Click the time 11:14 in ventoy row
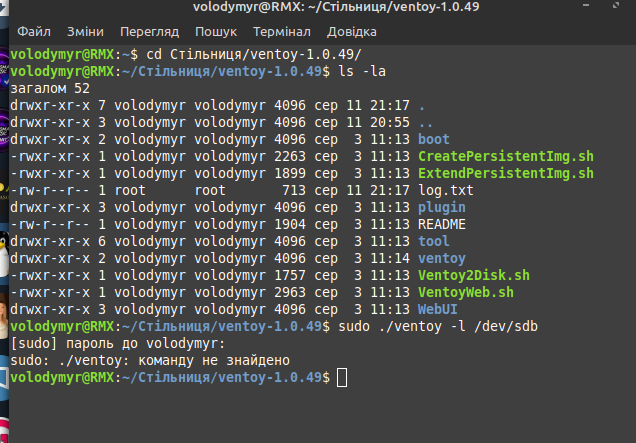Screen dimensions: 636x443 pyautogui.click(x=390, y=258)
